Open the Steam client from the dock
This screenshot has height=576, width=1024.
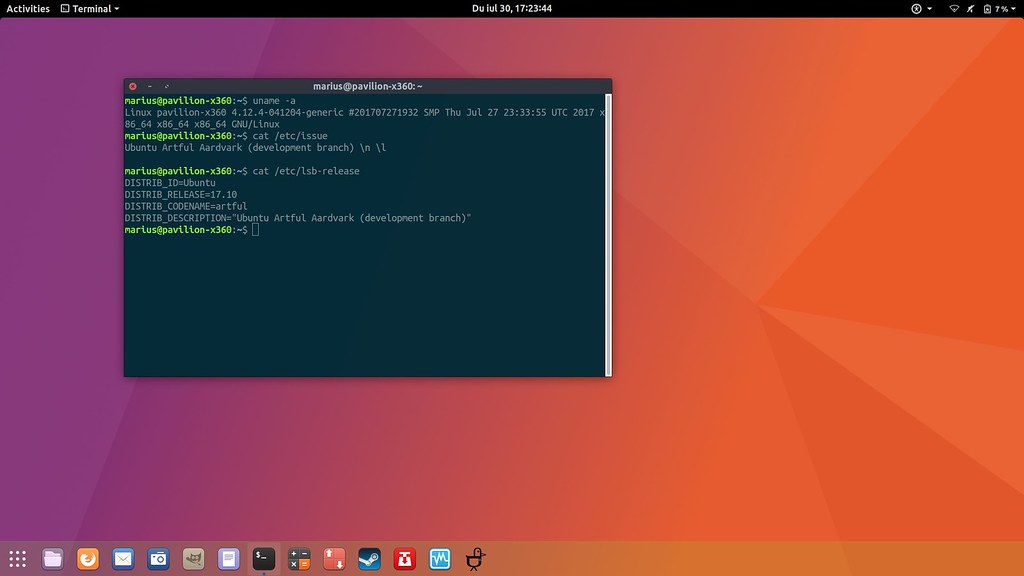(369, 559)
